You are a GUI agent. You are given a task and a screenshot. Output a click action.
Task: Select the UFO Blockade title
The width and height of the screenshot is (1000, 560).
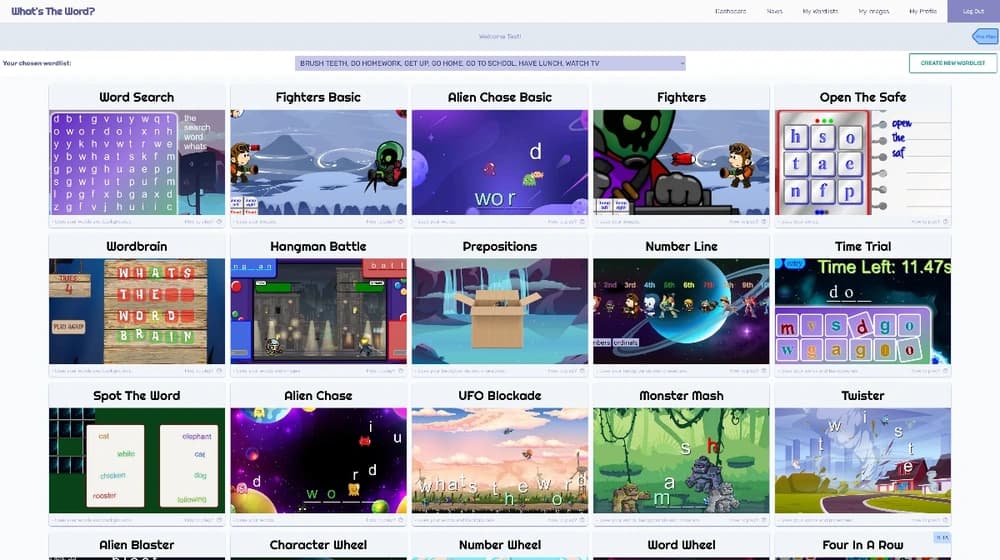point(500,395)
